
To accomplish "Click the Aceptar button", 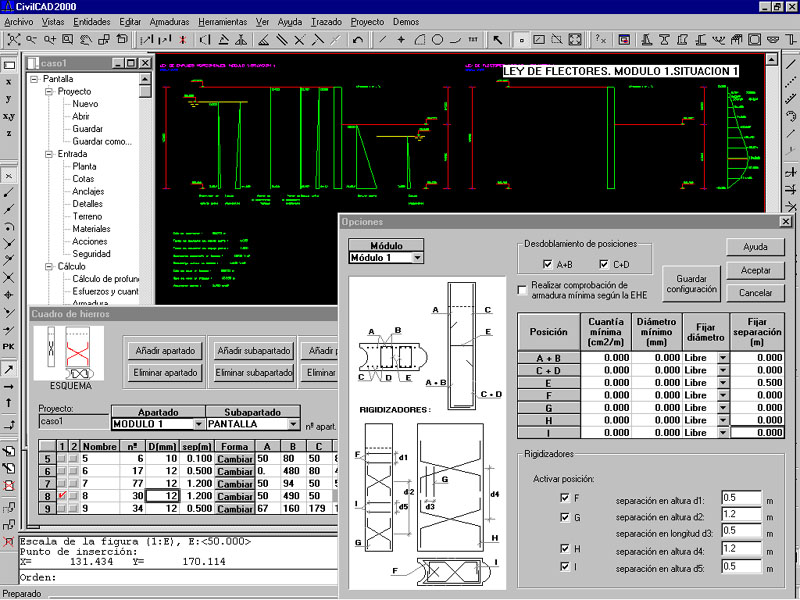I will pyautogui.click(x=755, y=270).
